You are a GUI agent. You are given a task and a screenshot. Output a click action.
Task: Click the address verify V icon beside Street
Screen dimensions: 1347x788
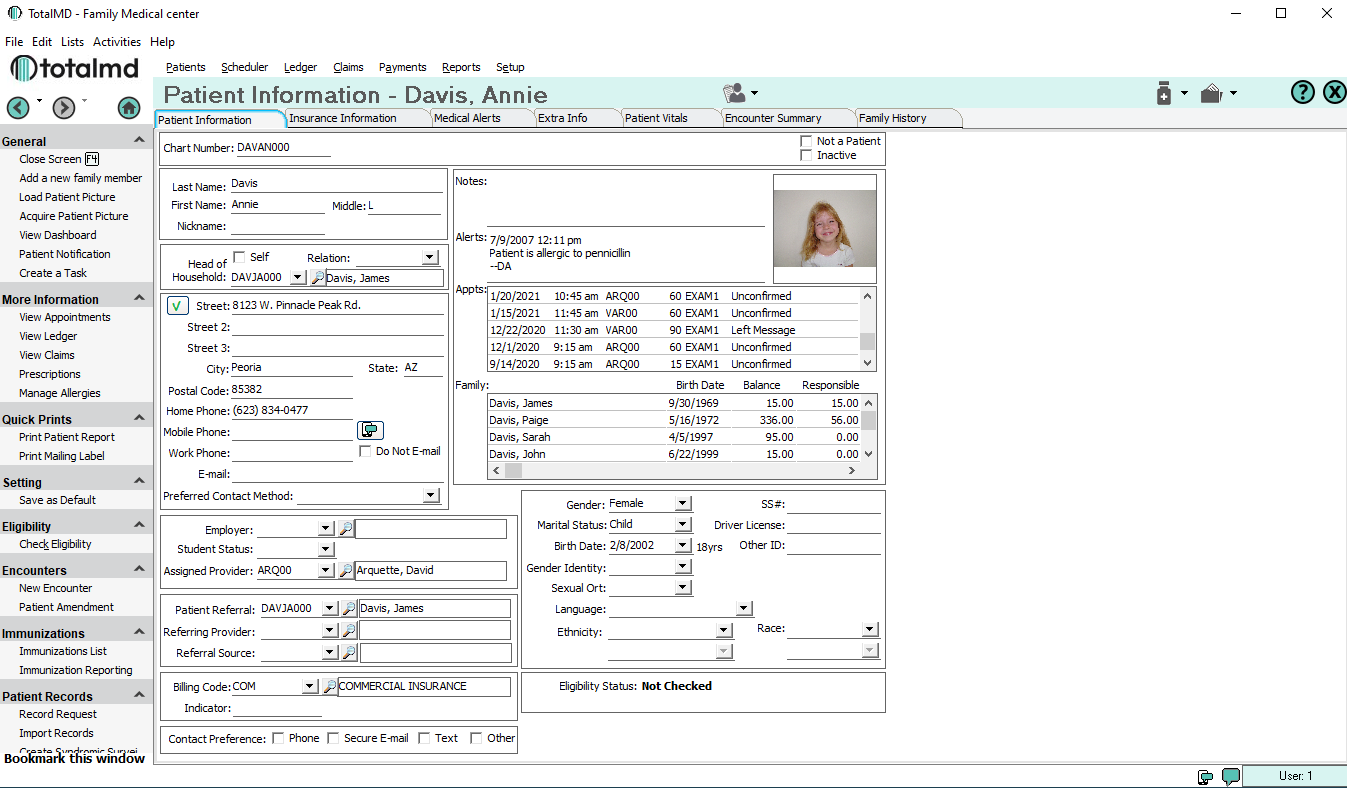tap(176, 305)
